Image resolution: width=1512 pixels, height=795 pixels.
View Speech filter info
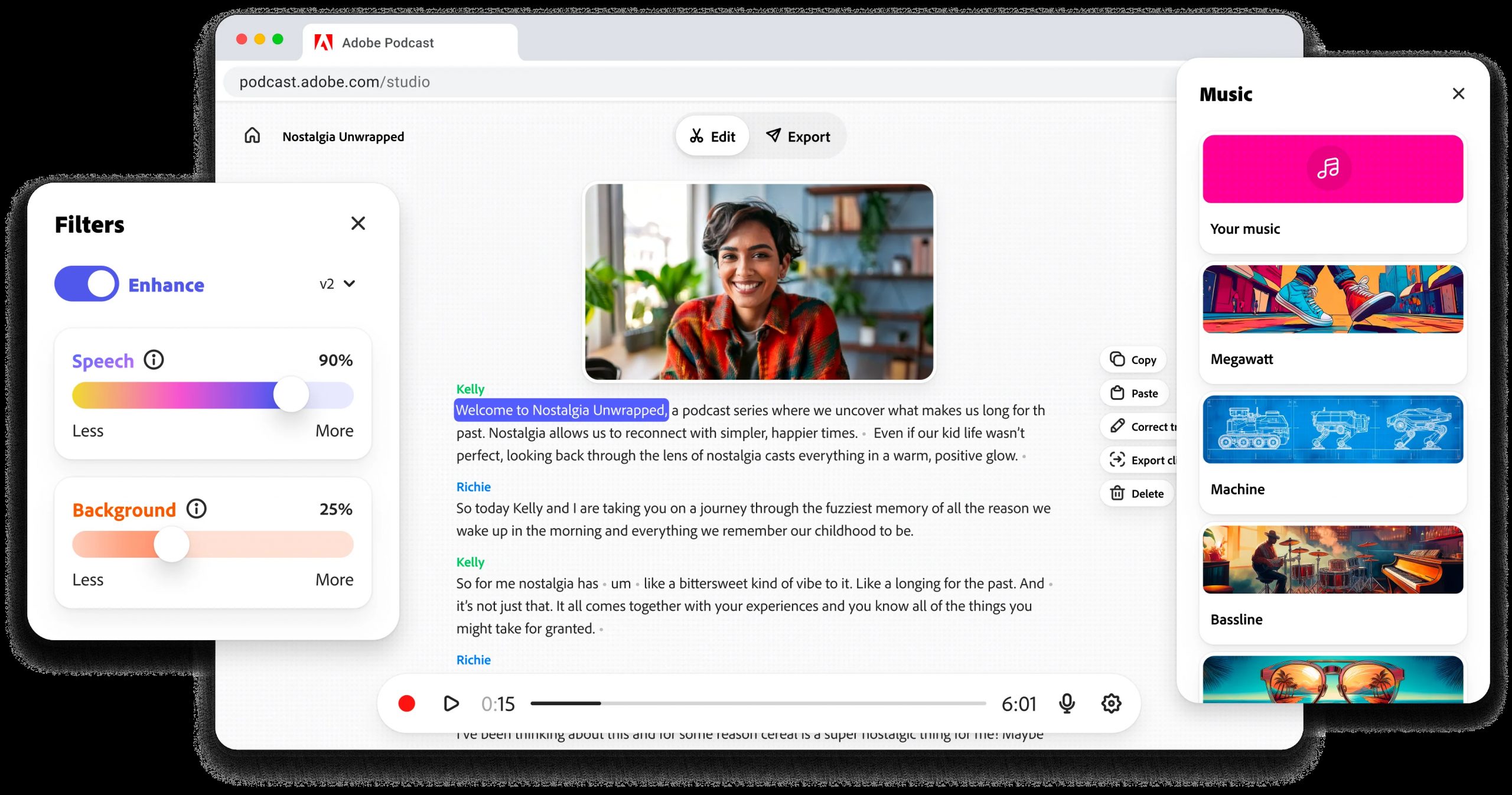tap(153, 360)
